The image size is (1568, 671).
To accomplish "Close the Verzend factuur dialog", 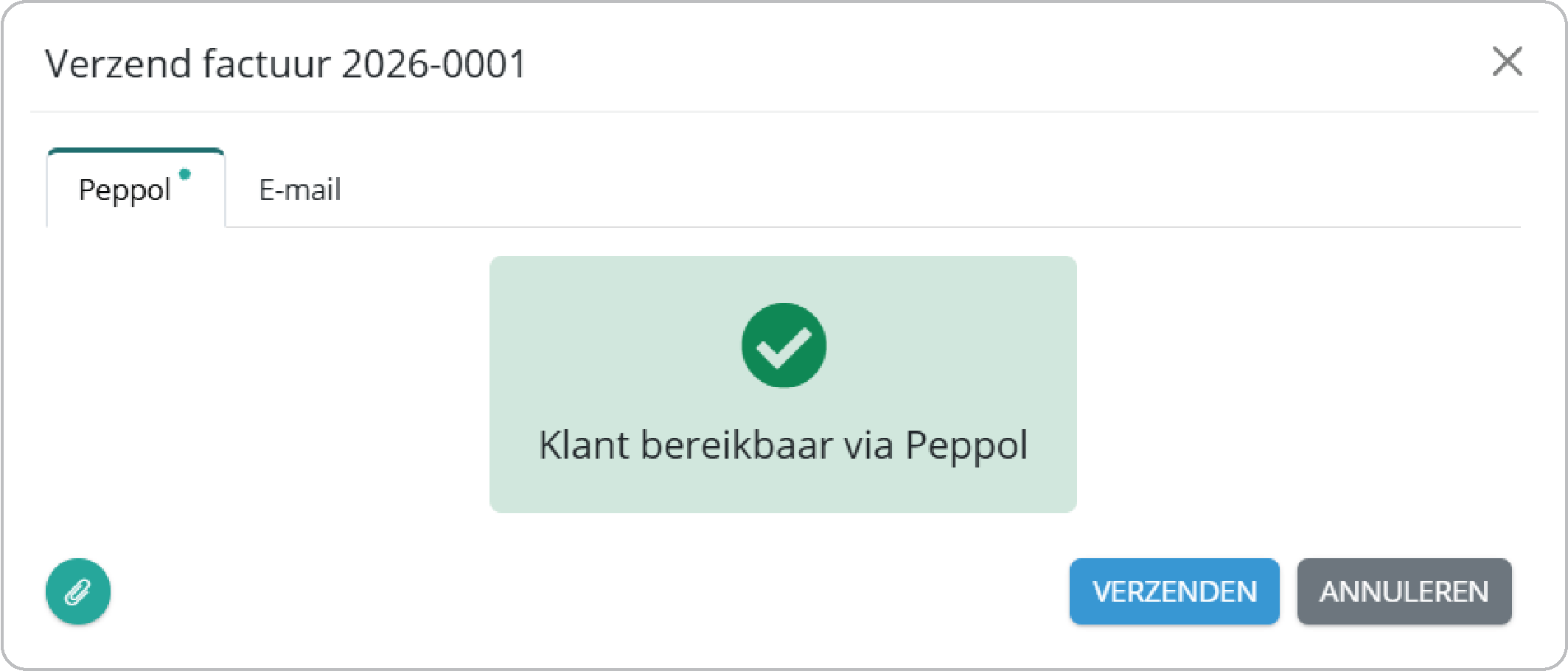I will click(1507, 61).
